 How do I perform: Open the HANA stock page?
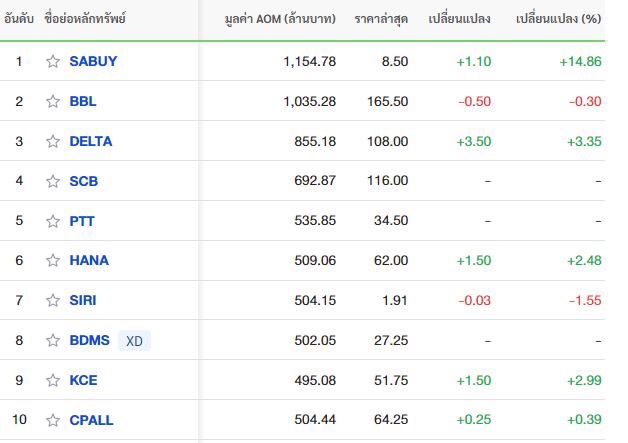click(89, 260)
